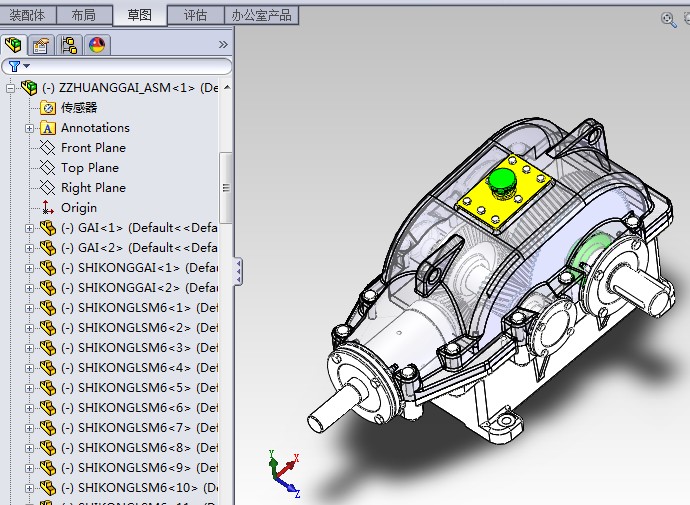Select (-) GAI<2> tree row text
The width and height of the screenshot is (690, 505).
[139, 248]
